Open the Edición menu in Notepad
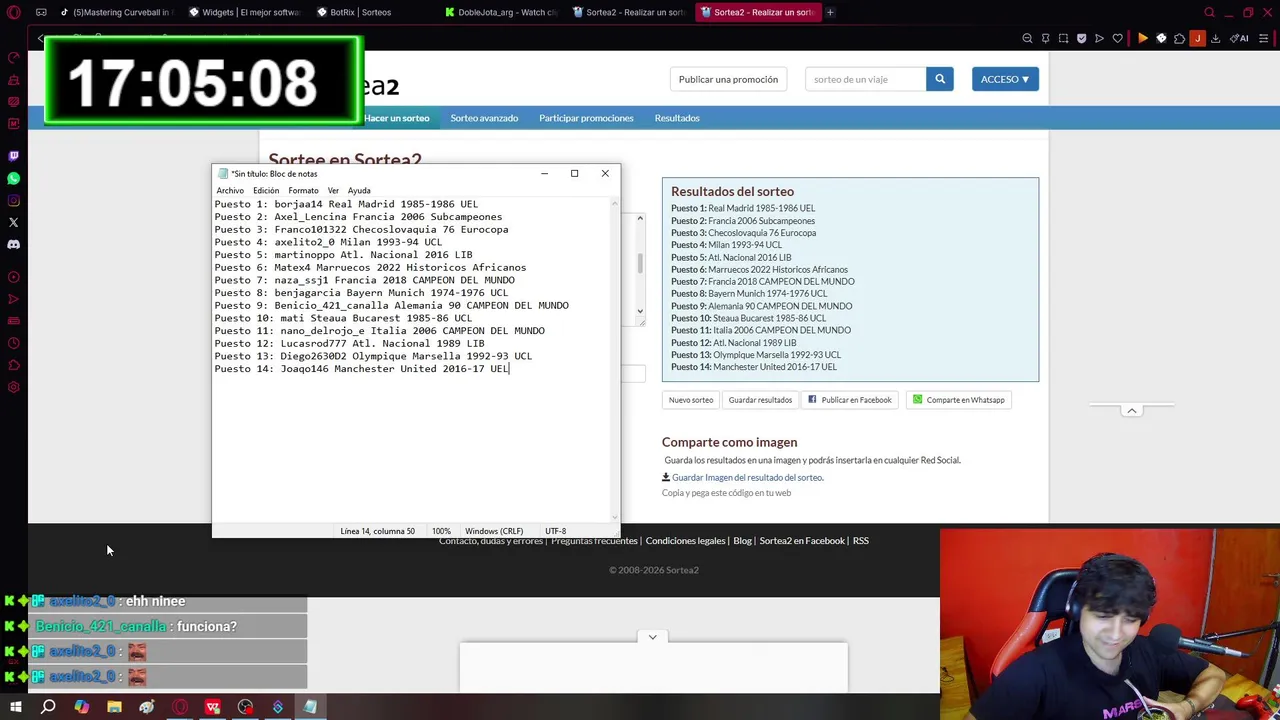Image resolution: width=1280 pixels, height=720 pixels. 266,190
